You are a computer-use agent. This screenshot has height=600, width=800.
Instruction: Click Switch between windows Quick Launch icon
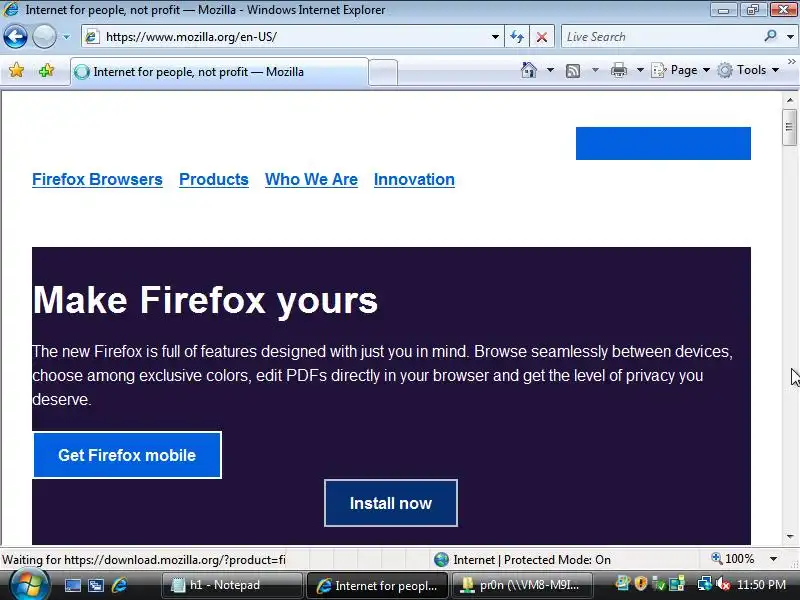point(96,585)
